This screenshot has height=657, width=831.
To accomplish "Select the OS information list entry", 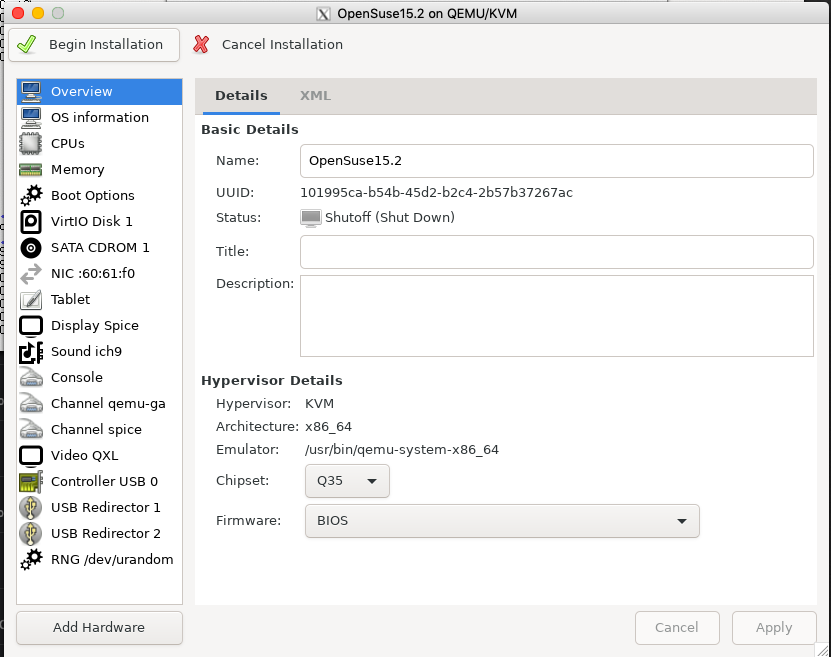I will (100, 118).
